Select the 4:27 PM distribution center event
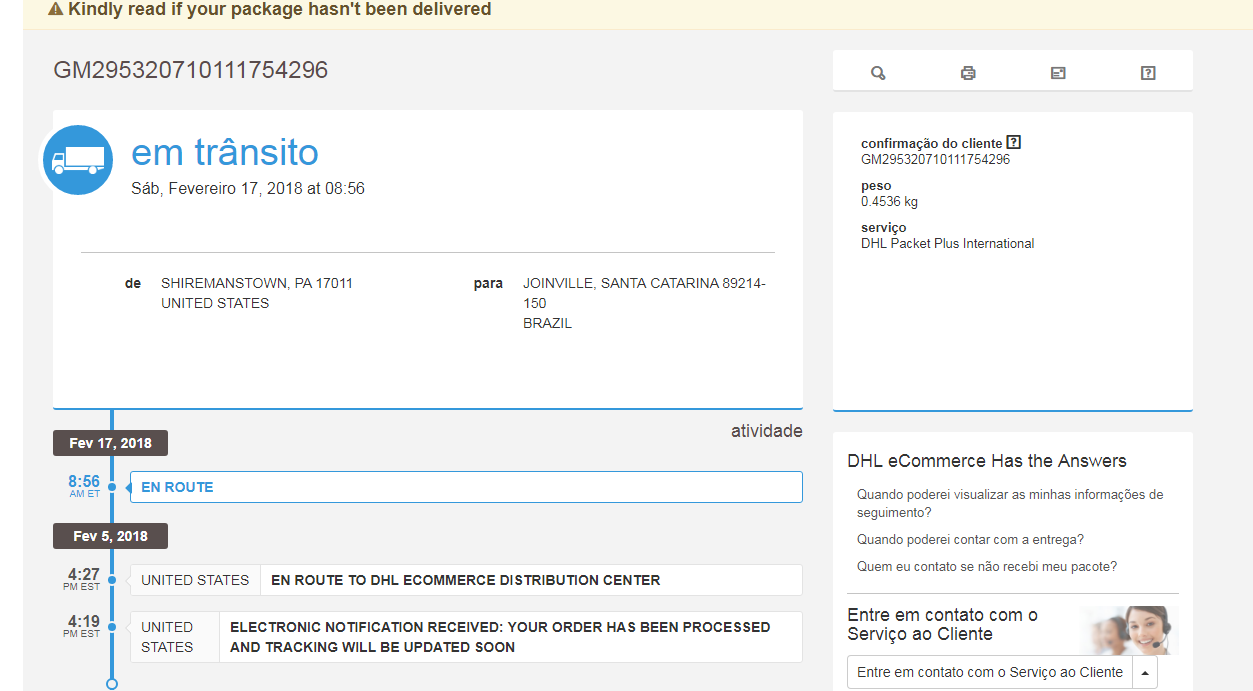This screenshot has width=1253, height=691. click(466, 580)
